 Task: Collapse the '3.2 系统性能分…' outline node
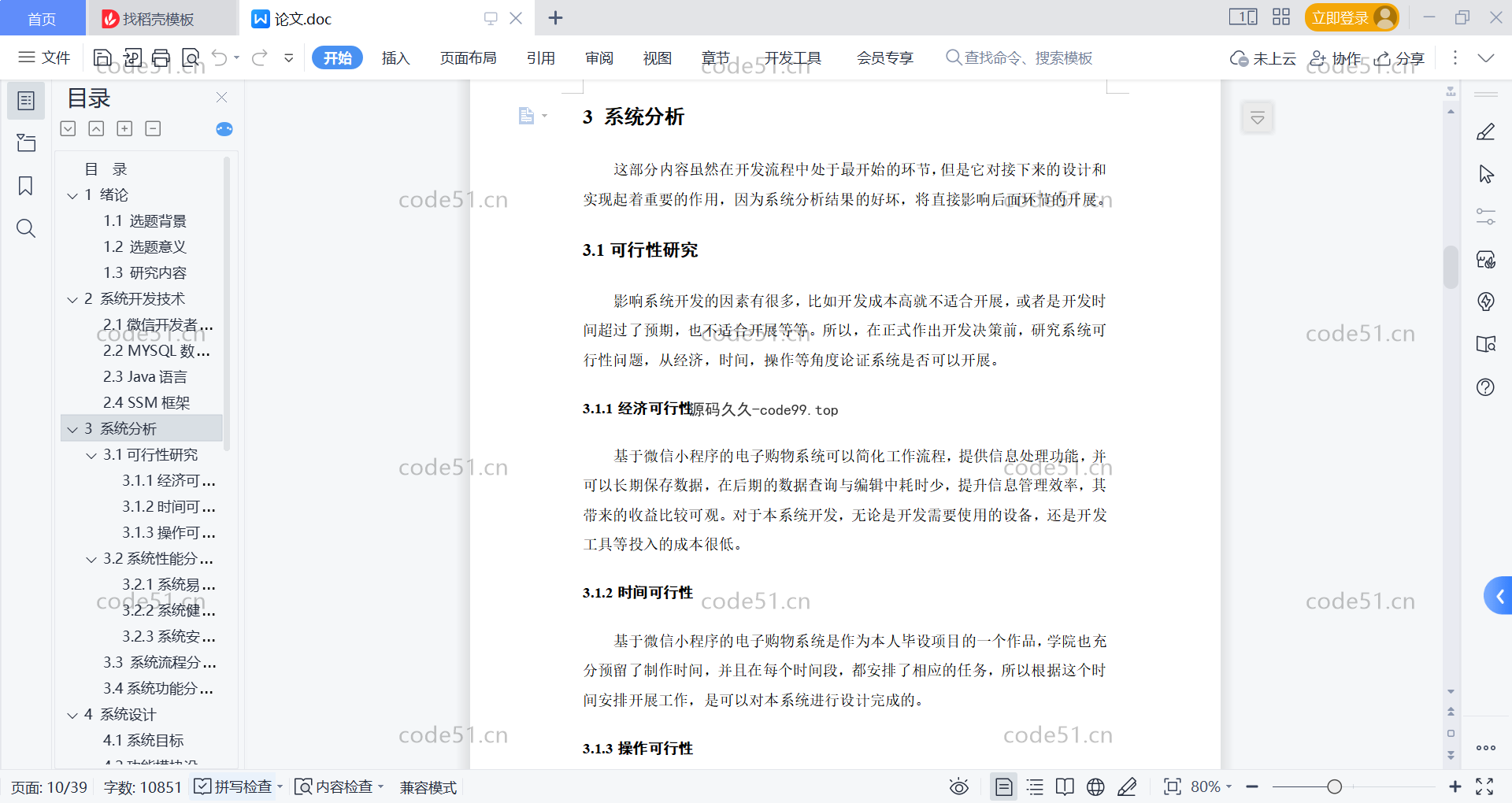pyautogui.click(x=91, y=559)
